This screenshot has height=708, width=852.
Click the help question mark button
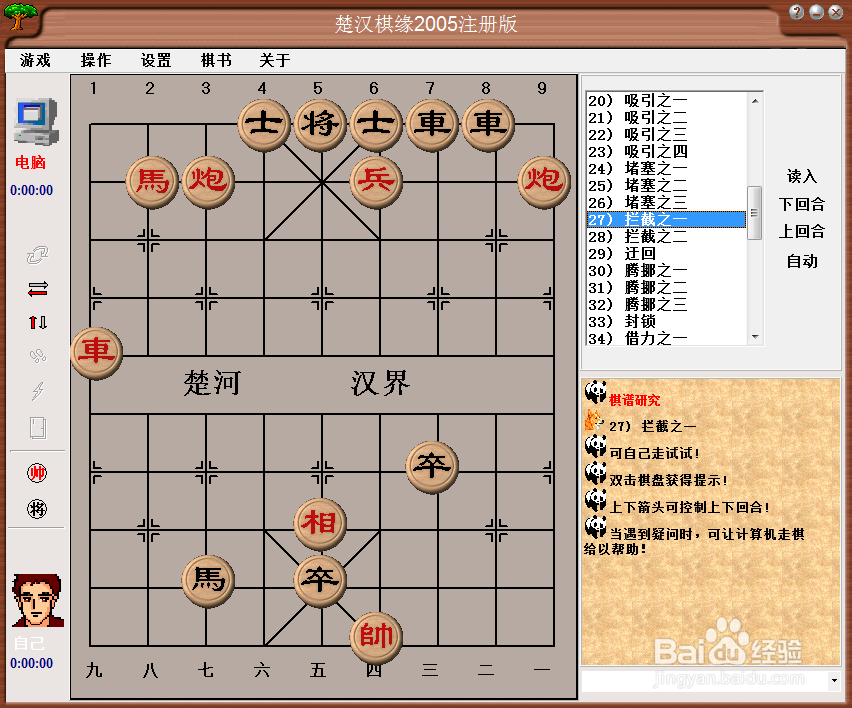797,12
